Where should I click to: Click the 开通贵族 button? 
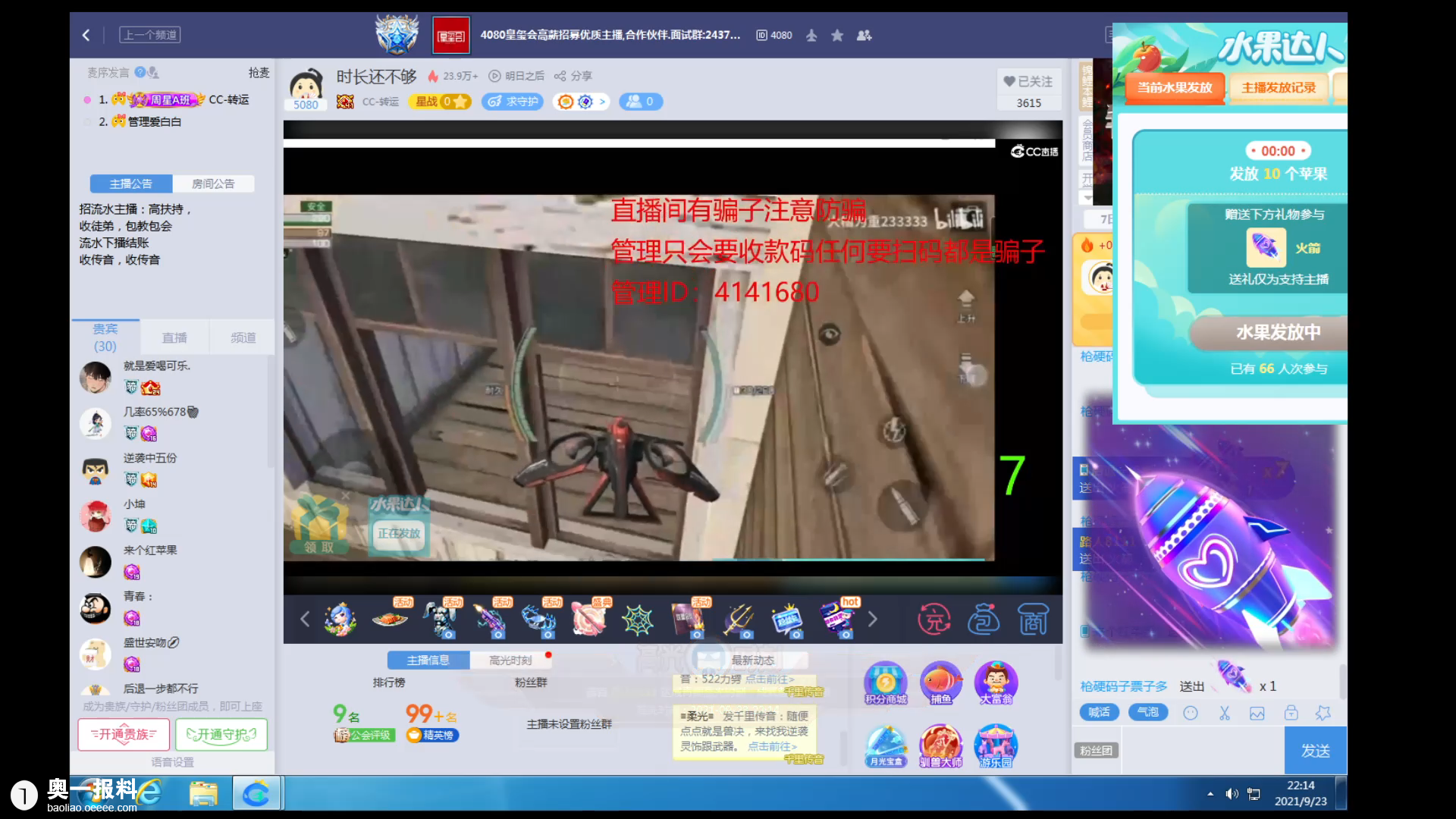(x=124, y=734)
